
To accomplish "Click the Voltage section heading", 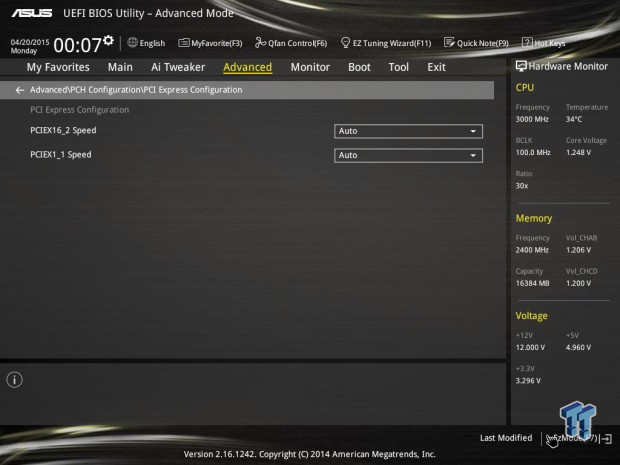I will coord(531,316).
